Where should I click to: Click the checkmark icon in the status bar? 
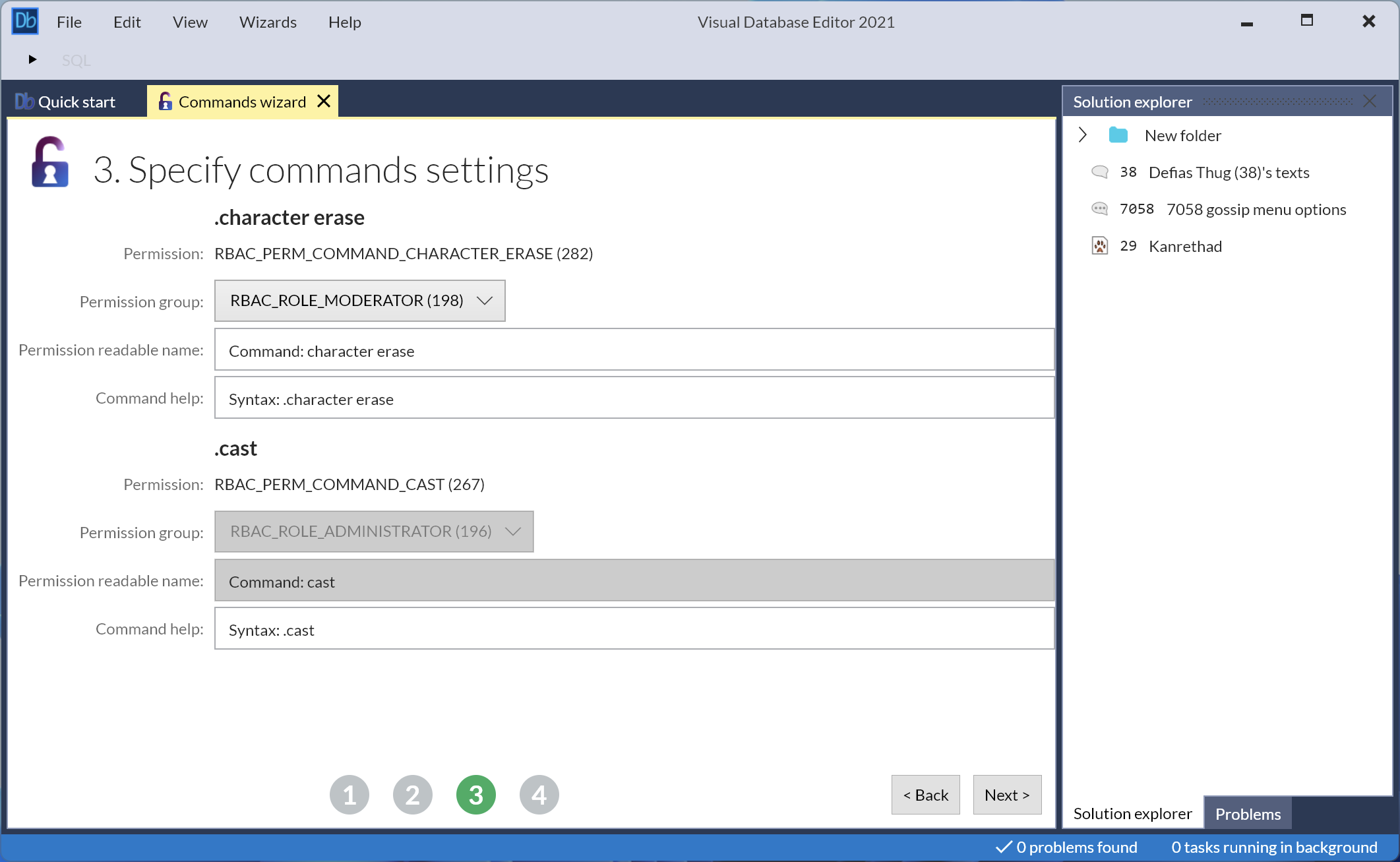coord(1004,847)
